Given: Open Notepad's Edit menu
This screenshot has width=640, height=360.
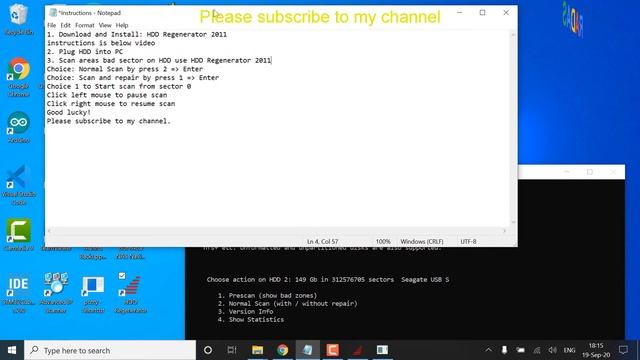Looking at the screenshot, I should click(65, 25).
